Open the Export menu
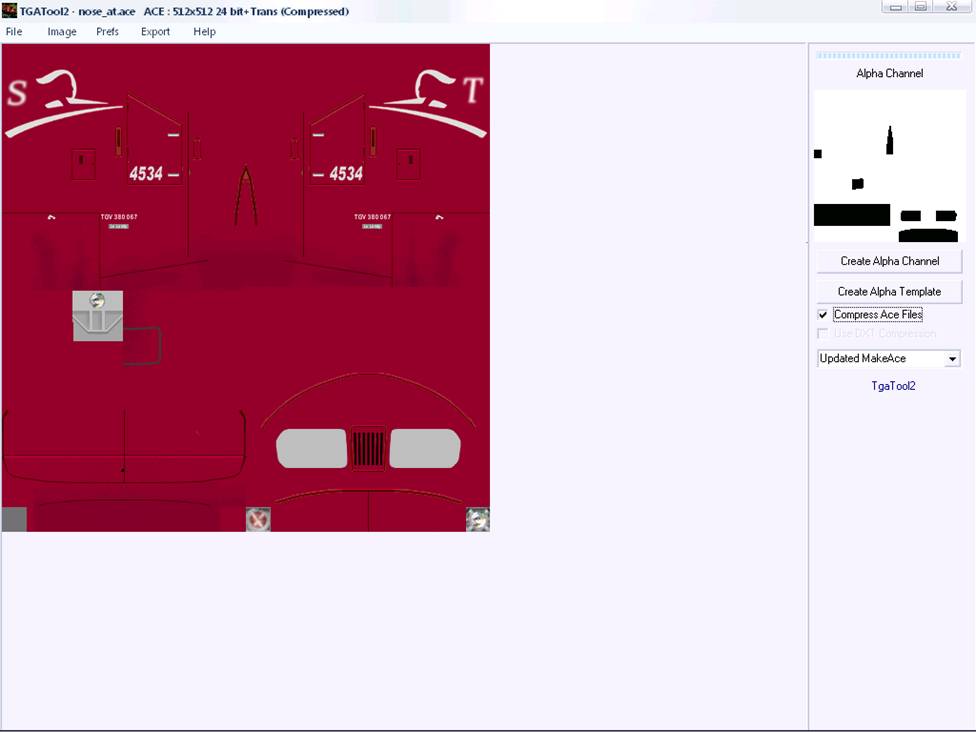Image resolution: width=976 pixels, height=732 pixels. pos(155,32)
